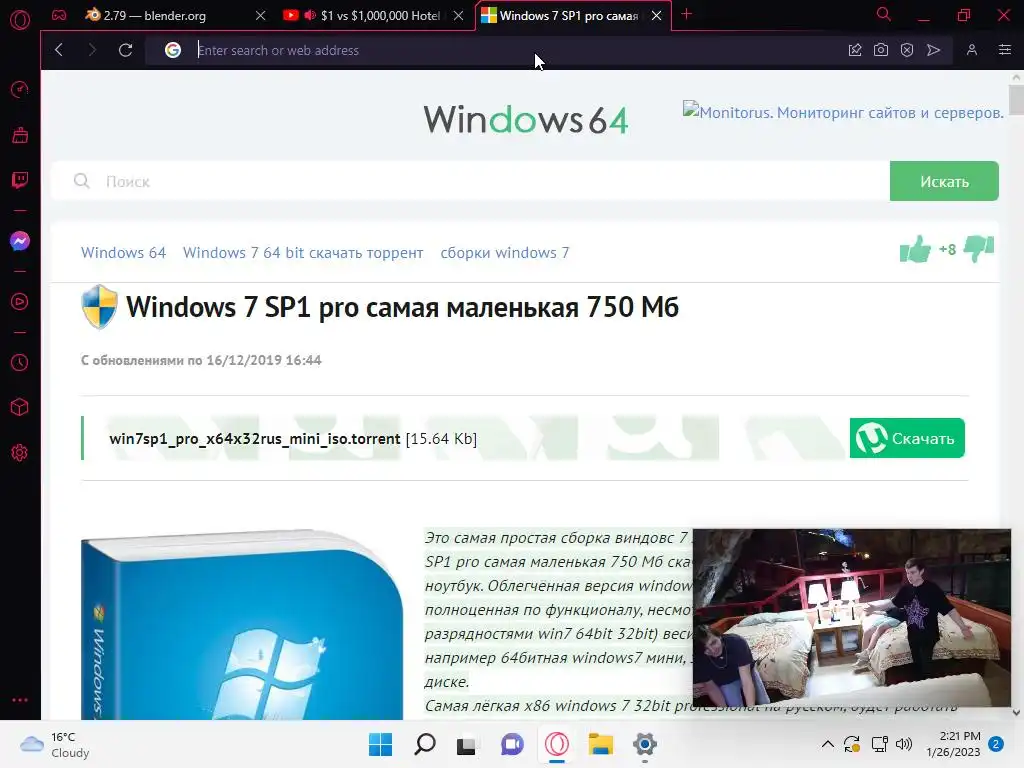1024x768 pixels.
Task: Open Settings gear app on taskbar
Action: coord(645,744)
